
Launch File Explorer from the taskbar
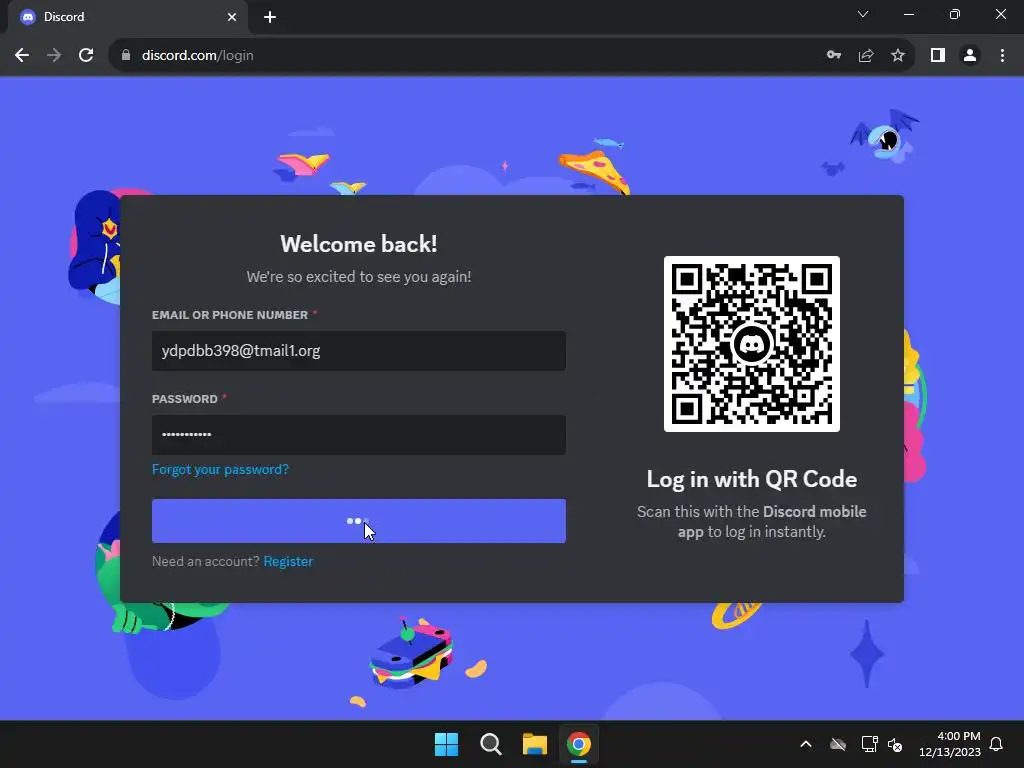pyautogui.click(x=534, y=744)
